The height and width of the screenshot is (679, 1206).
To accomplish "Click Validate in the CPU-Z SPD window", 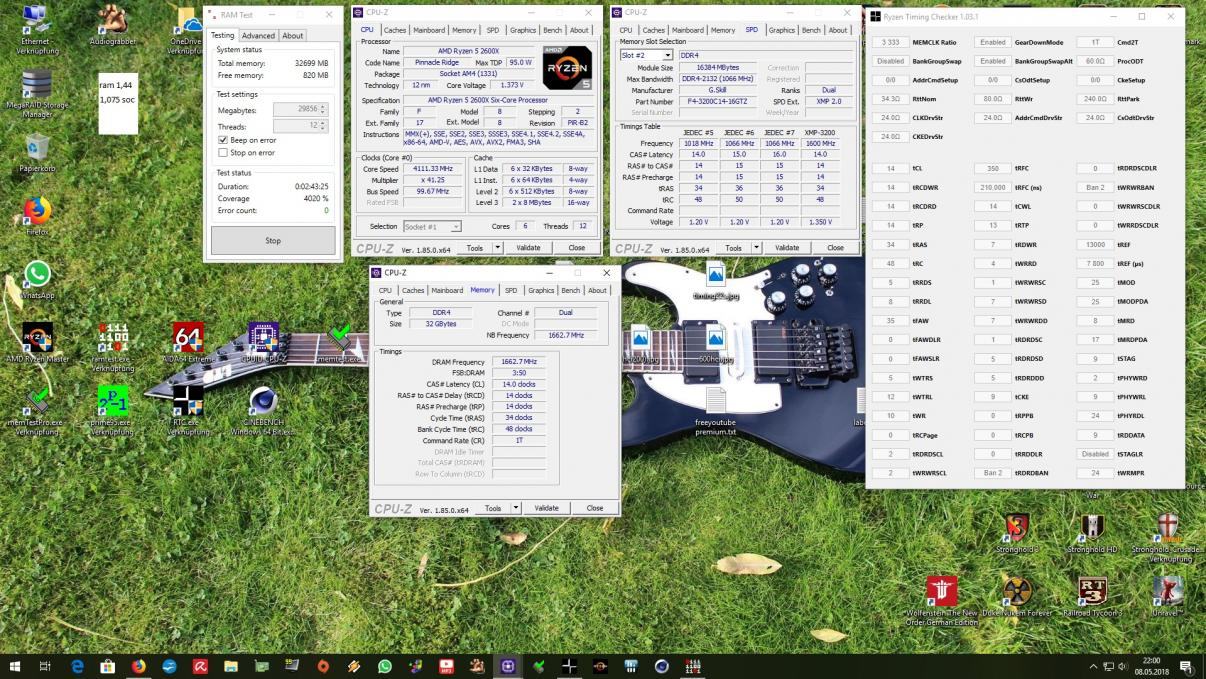I will [x=787, y=248].
